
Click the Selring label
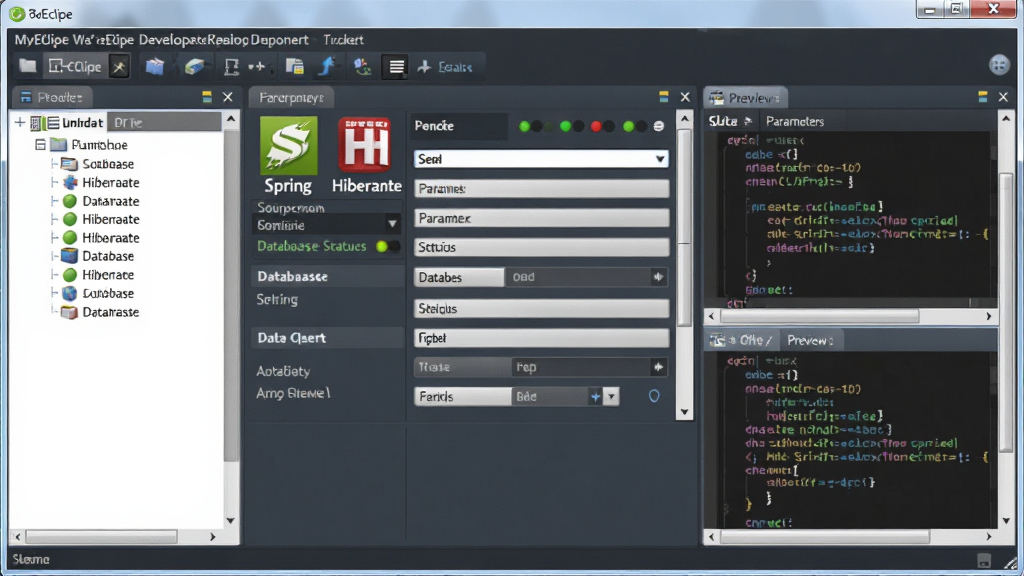pyautogui.click(x=278, y=299)
